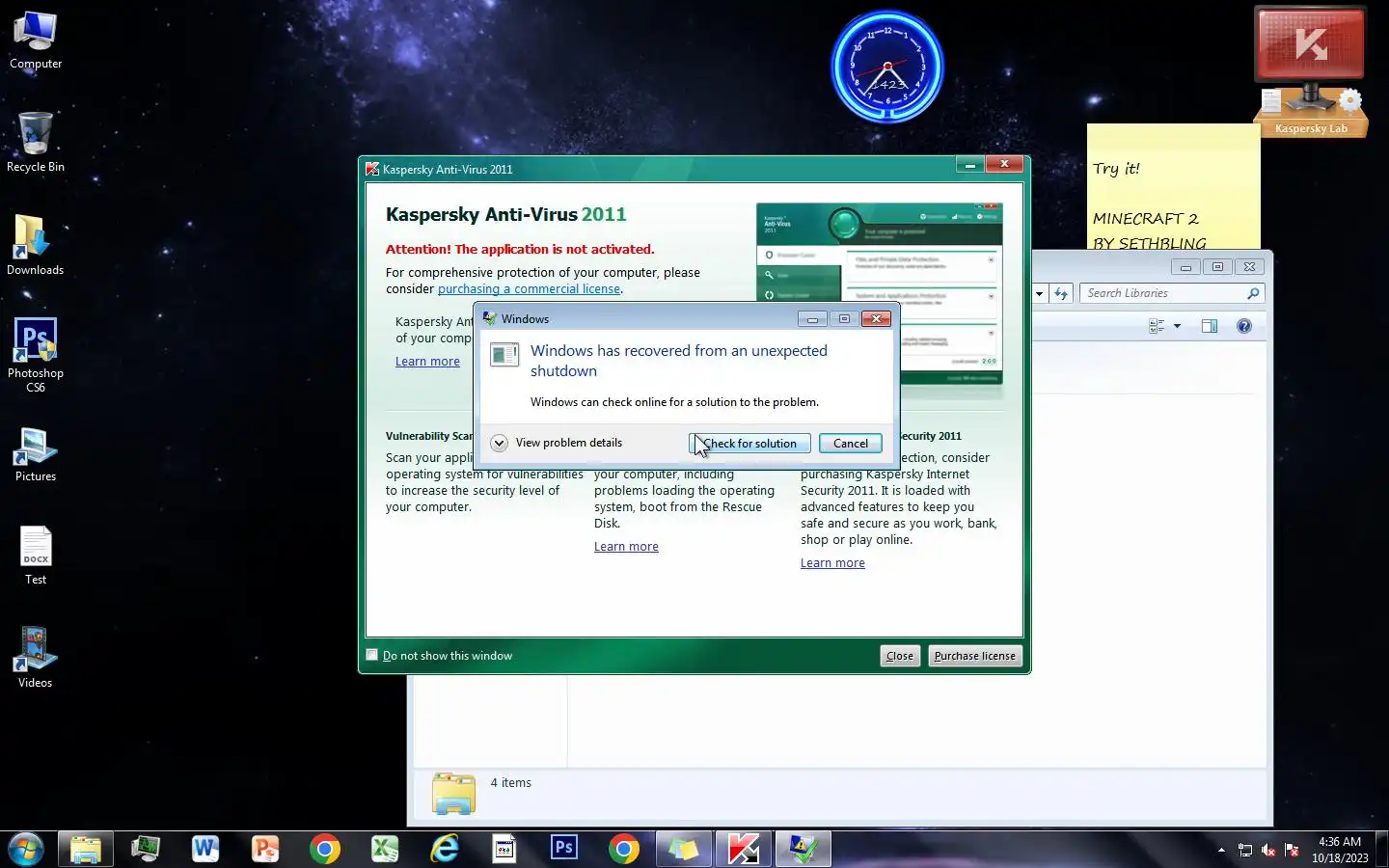This screenshot has width=1389, height=868.
Task: Switch to the Kaspersky taskbar button
Action: [x=744, y=850]
